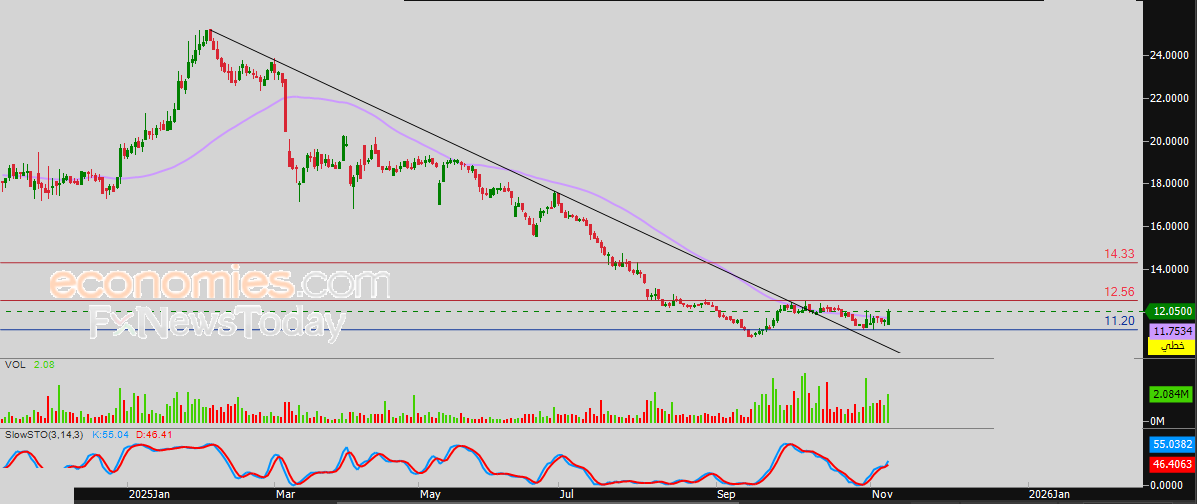Click the 14.33 resistance level label
The height and width of the screenshot is (504, 1197).
1120,254
